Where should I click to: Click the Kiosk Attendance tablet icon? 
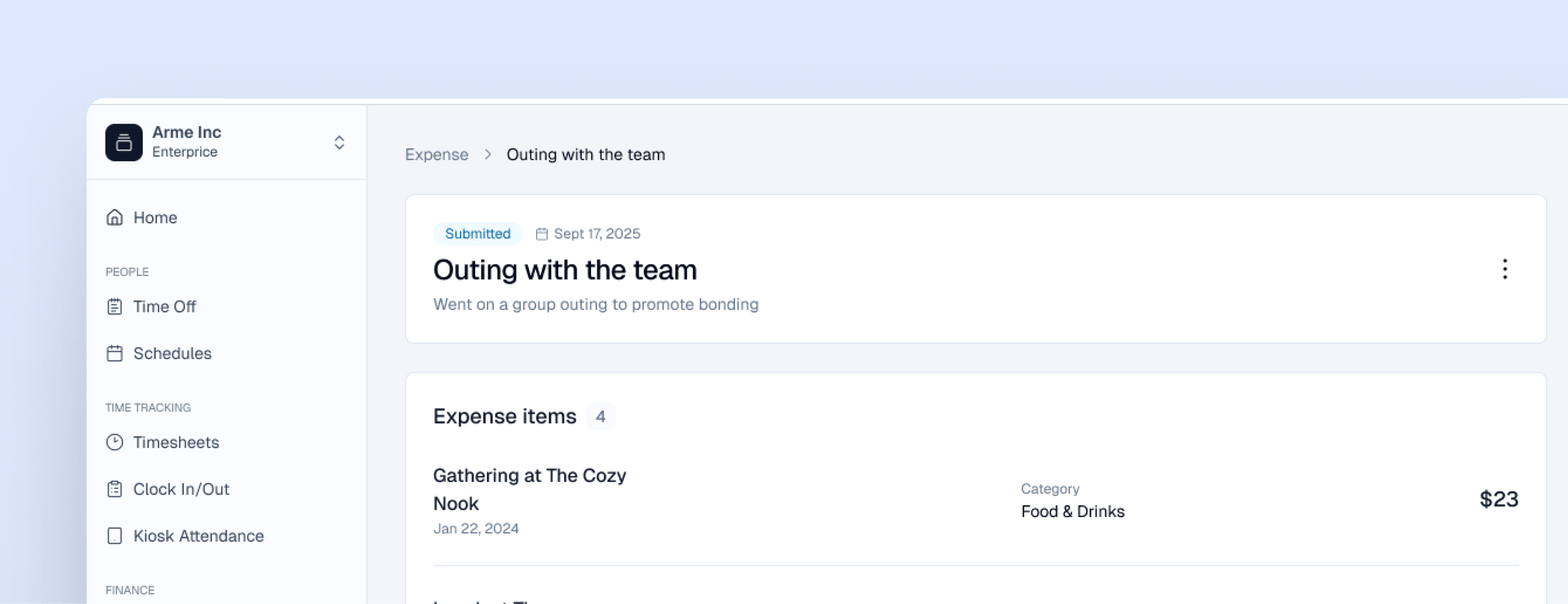115,536
